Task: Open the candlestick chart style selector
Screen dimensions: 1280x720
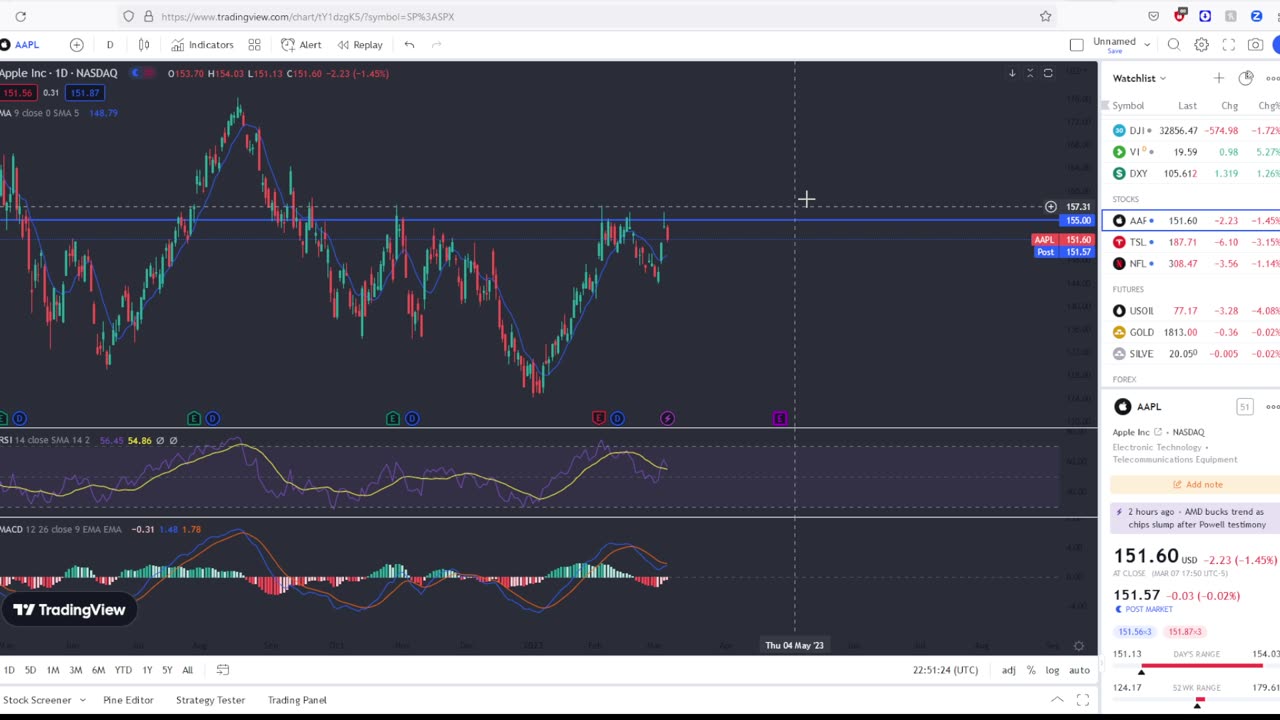Action: click(144, 45)
